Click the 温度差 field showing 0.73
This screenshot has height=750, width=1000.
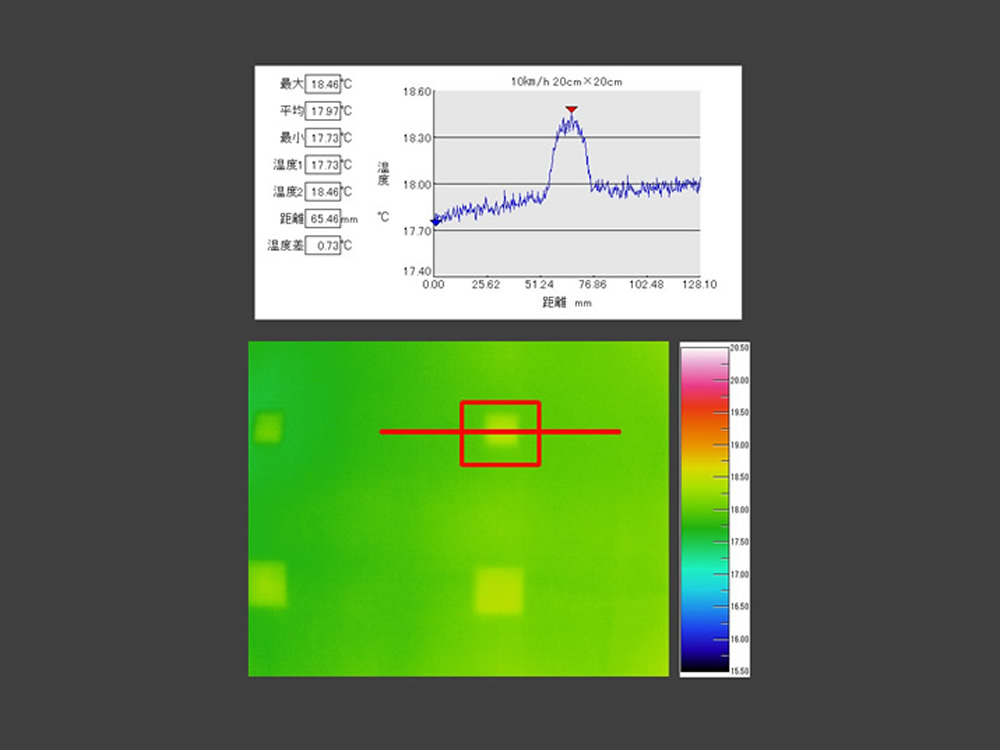tap(322, 245)
